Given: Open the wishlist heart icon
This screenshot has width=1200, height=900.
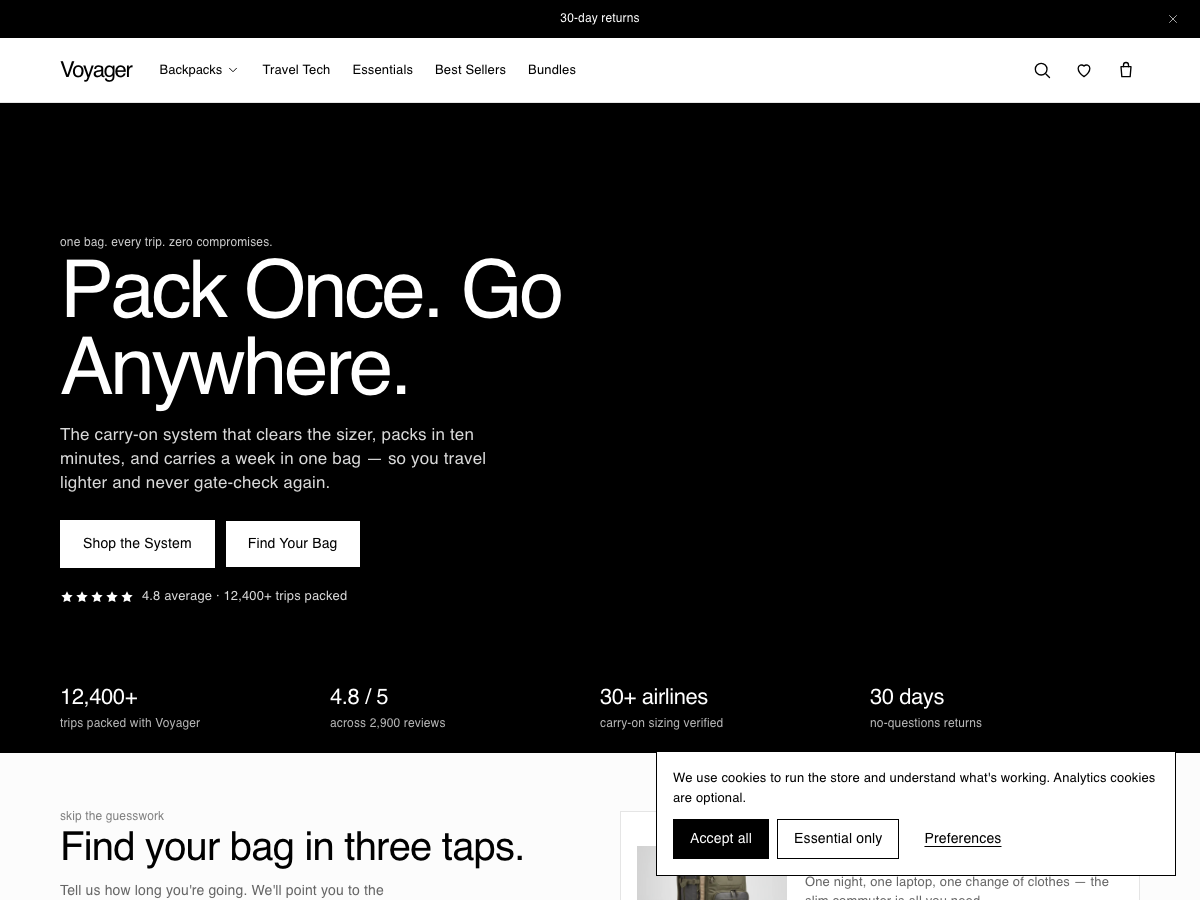Looking at the screenshot, I should pos(1084,70).
